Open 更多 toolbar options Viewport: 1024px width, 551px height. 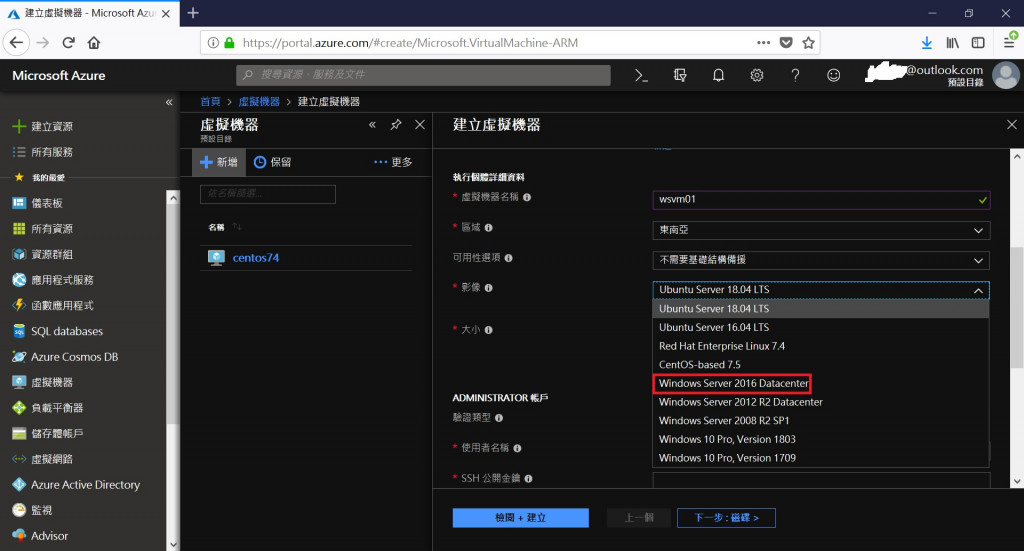click(x=393, y=162)
